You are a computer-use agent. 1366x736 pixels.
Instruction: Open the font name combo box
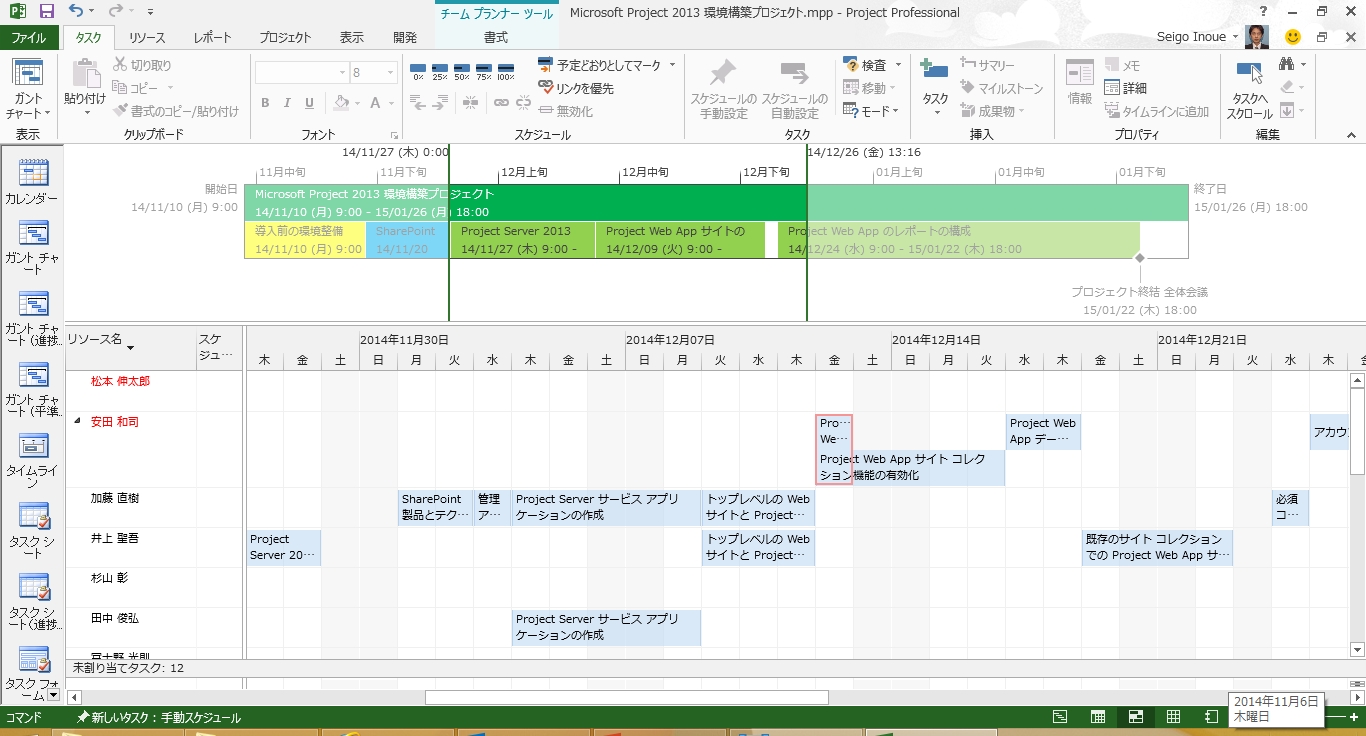301,73
